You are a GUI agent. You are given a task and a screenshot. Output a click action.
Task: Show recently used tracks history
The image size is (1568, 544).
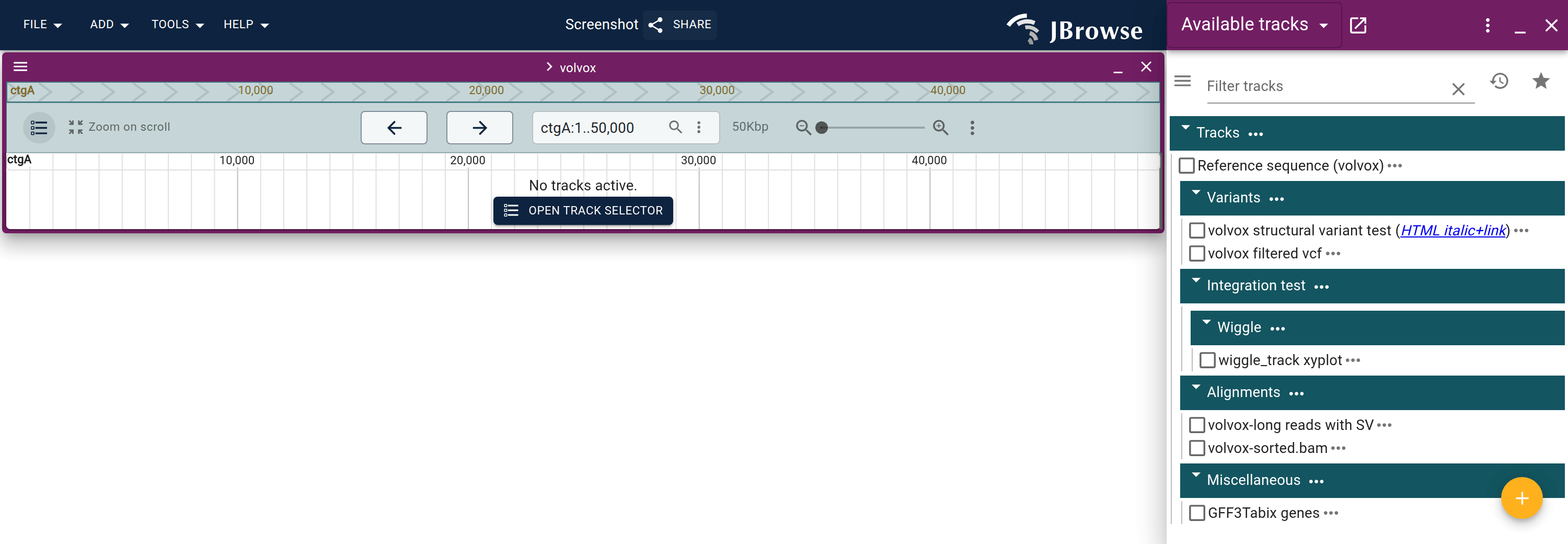click(x=1498, y=81)
